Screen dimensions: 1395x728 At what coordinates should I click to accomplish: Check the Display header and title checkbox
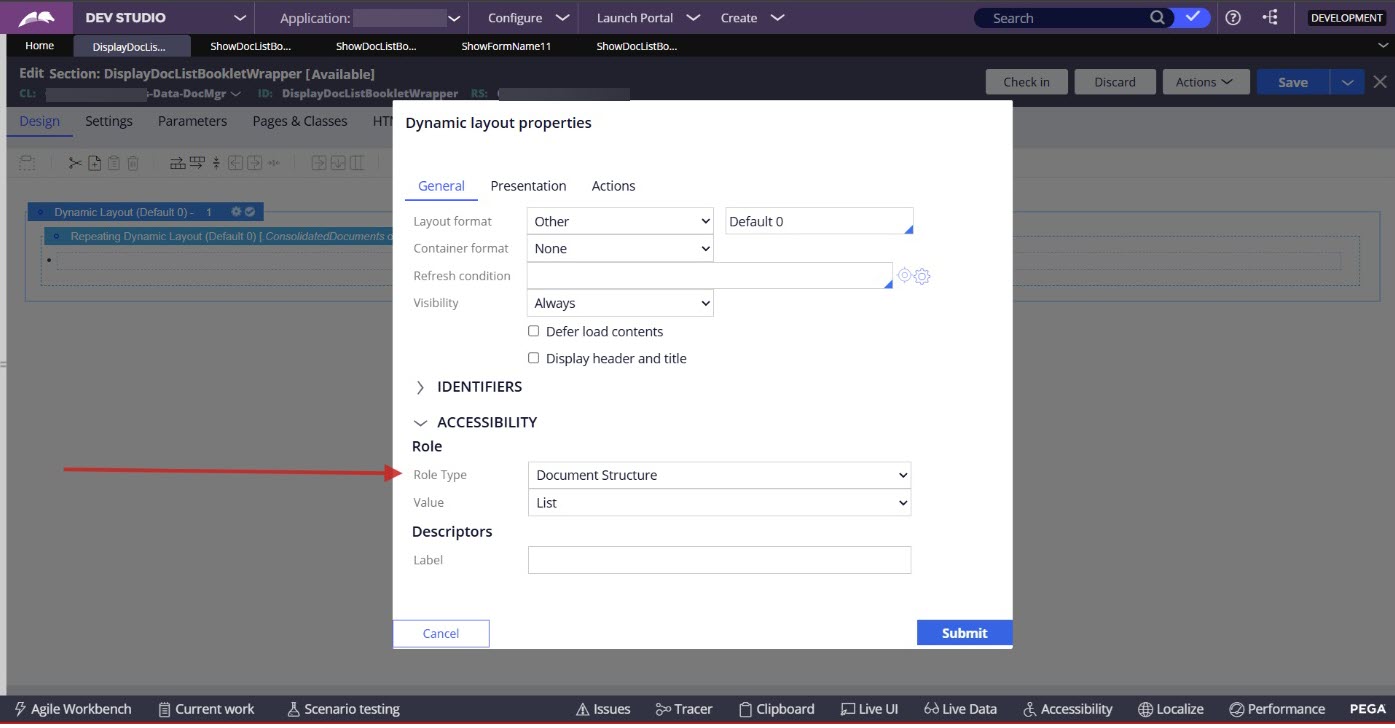click(x=534, y=358)
